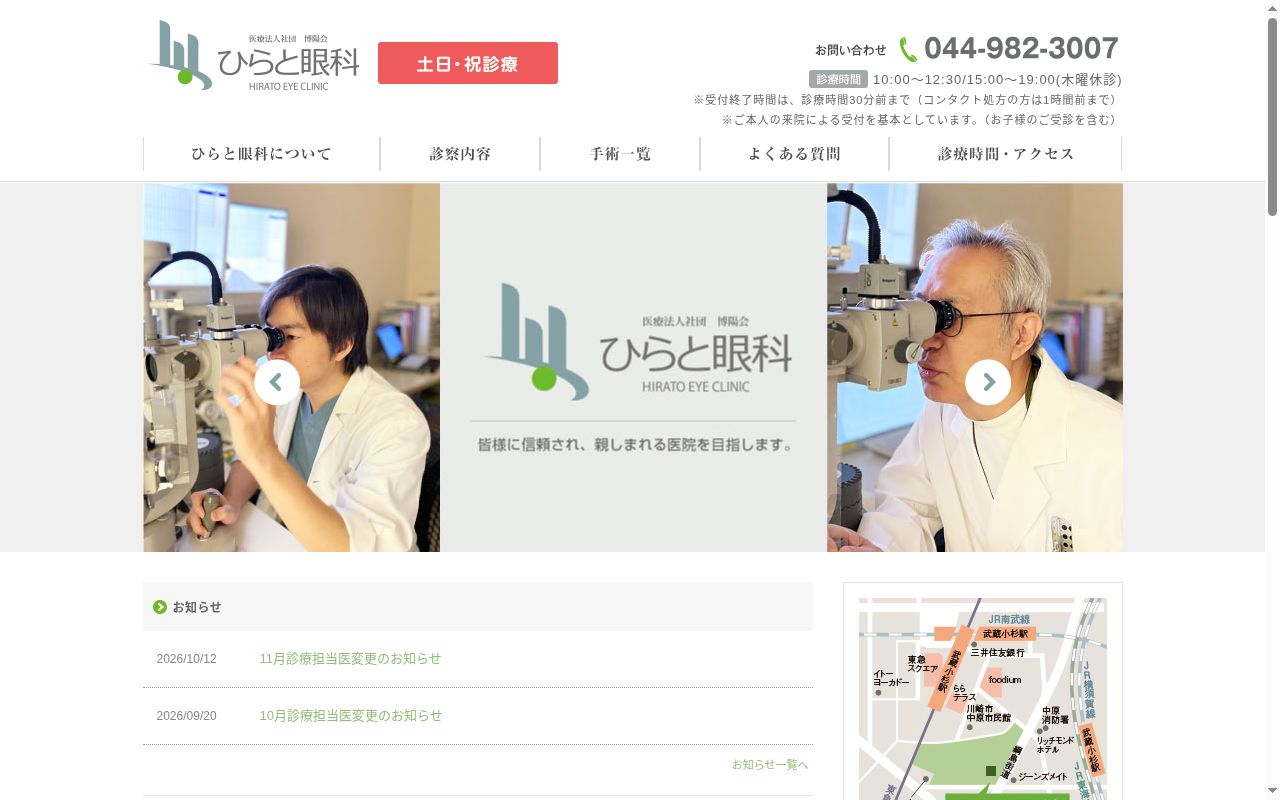Open 11月診療担当医変更のお知らせ link
The image size is (1280, 800).
(350, 659)
